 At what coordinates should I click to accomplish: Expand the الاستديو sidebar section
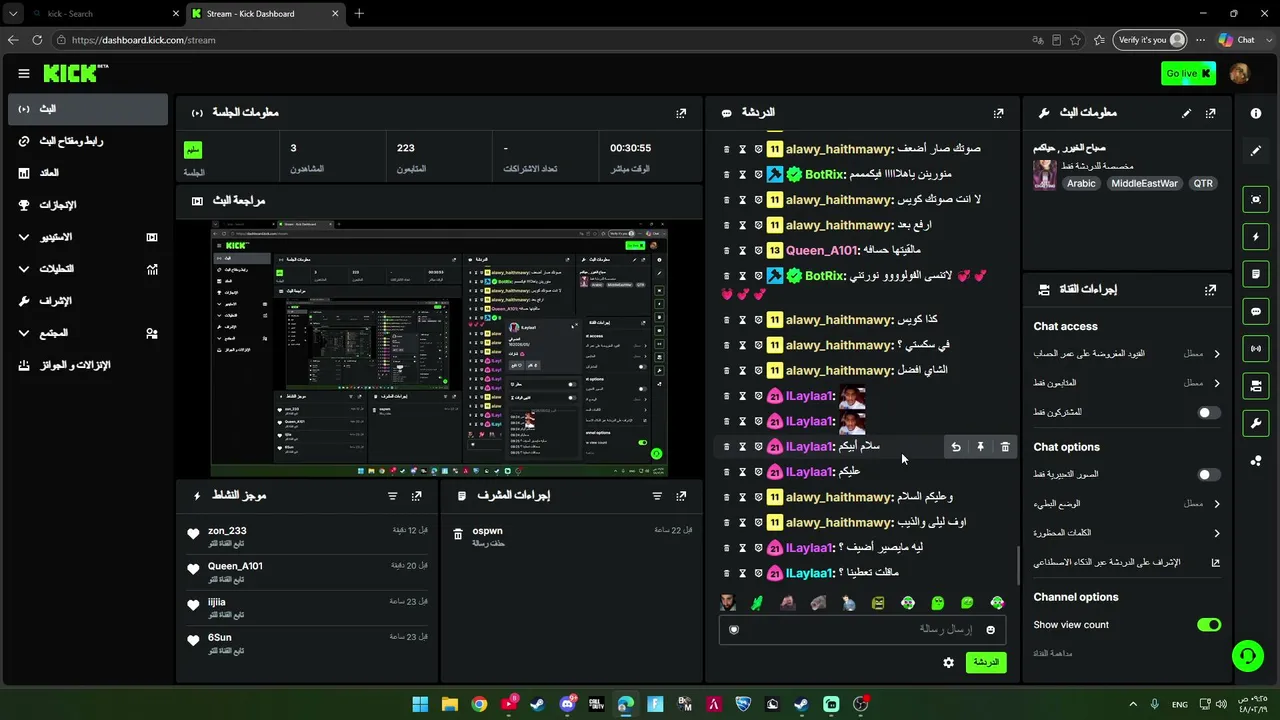[x=88, y=237]
